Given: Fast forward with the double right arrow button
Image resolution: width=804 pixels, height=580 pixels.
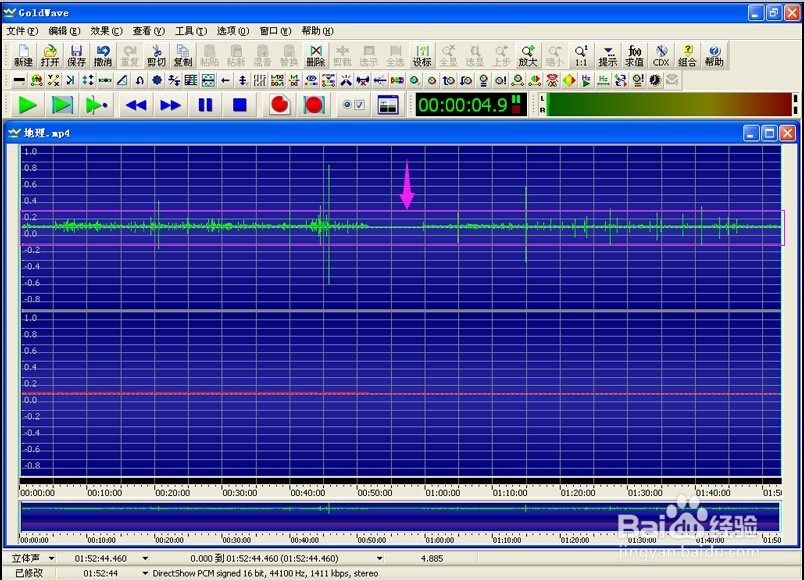Looking at the screenshot, I should [170, 105].
